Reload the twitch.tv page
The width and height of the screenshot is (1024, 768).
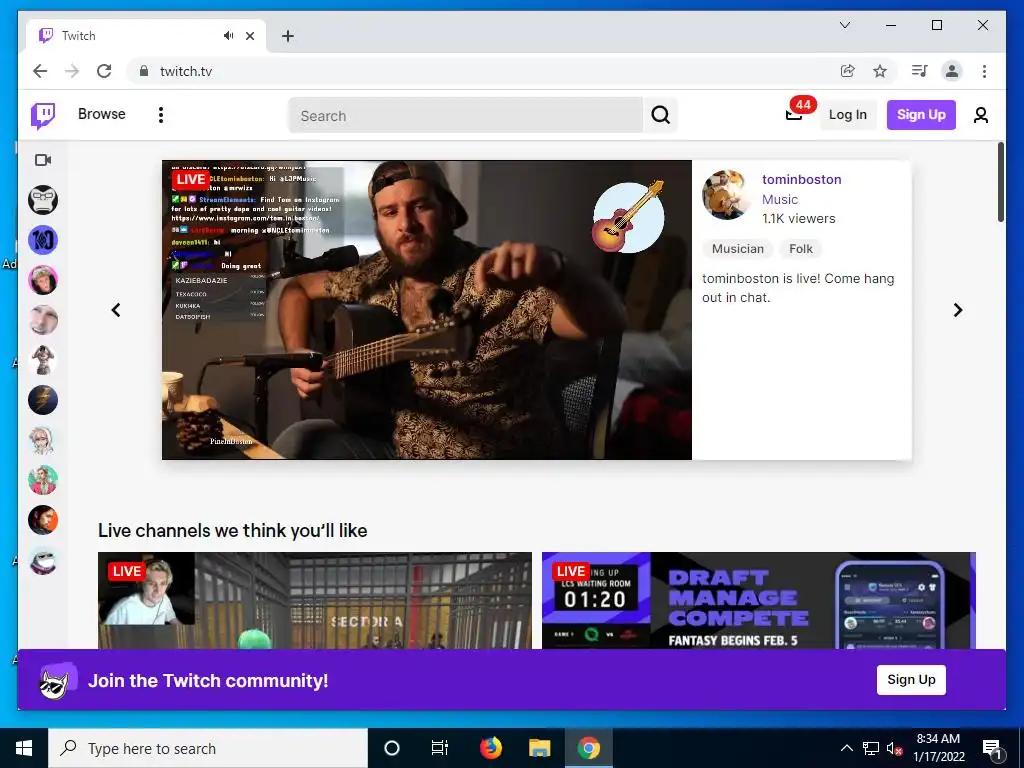click(104, 71)
